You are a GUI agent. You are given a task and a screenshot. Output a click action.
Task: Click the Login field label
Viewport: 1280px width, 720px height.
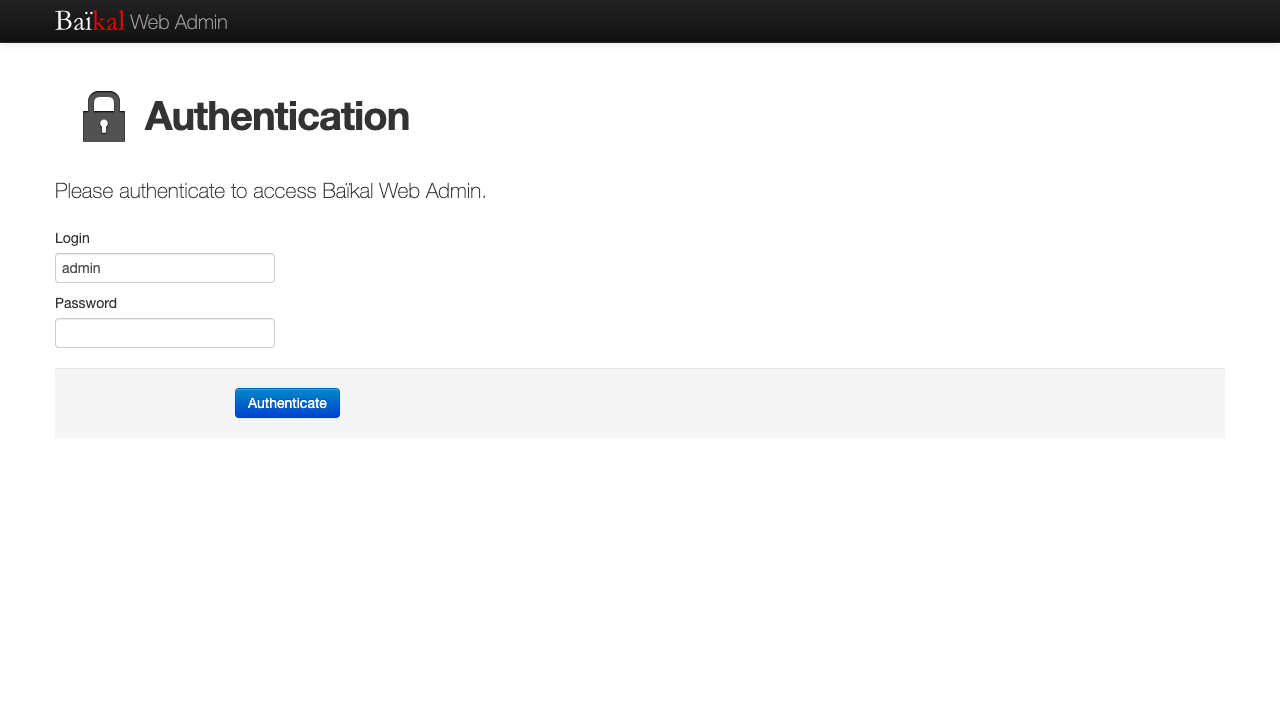[72, 238]
